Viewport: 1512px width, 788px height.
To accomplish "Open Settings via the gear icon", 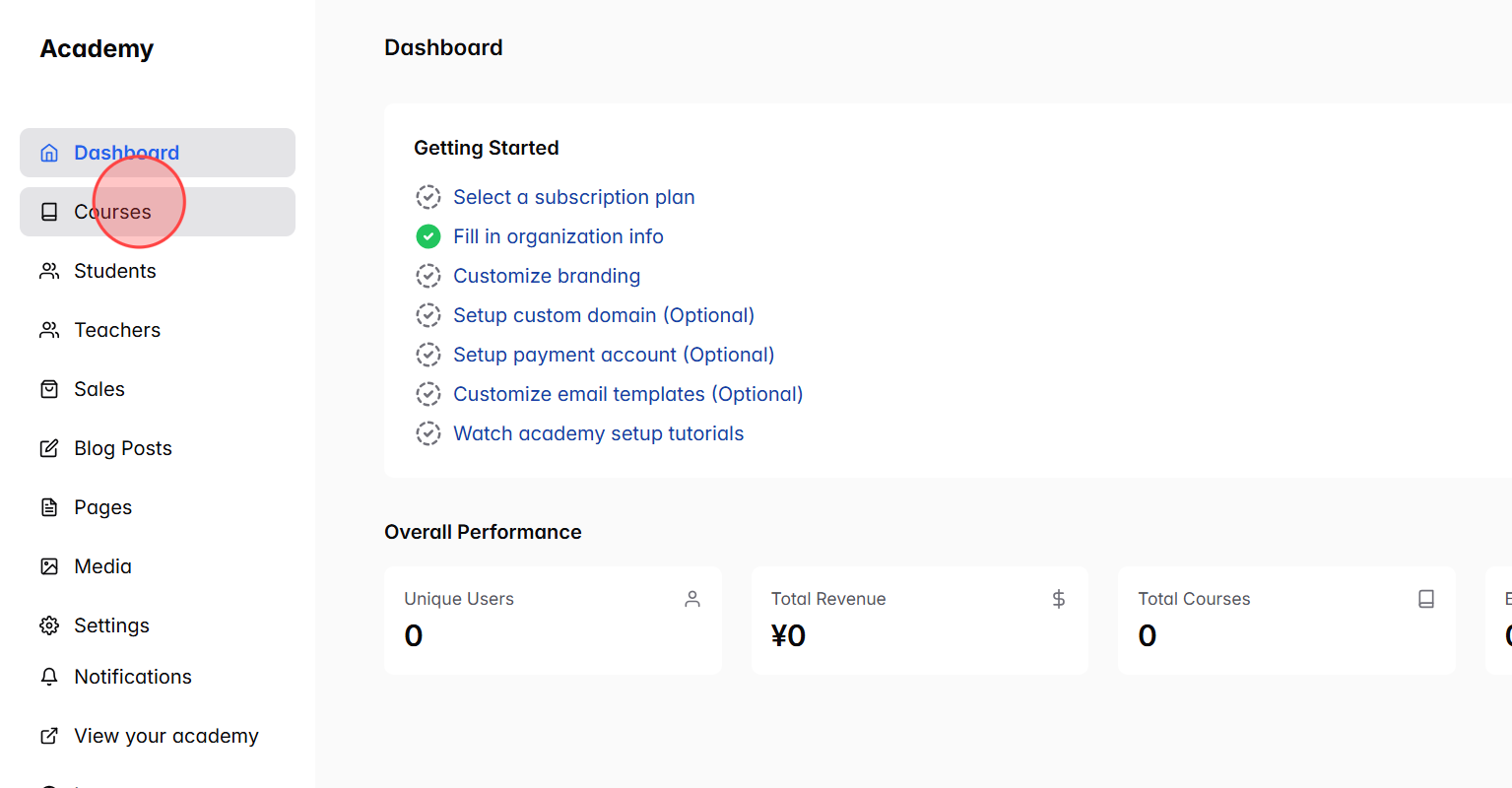I will pyautogui.click(x=49, y=624).
